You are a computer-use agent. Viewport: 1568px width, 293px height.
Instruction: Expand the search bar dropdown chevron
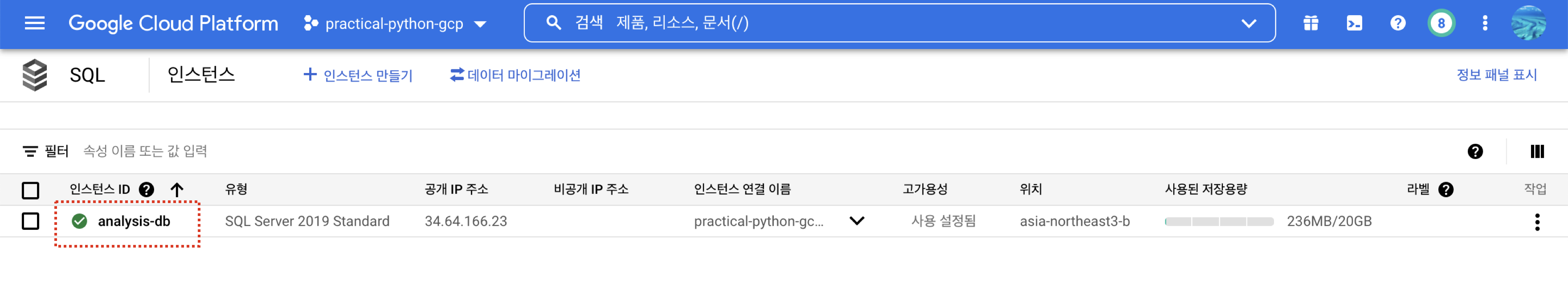pyautogui.click(x=1249, y=24)
